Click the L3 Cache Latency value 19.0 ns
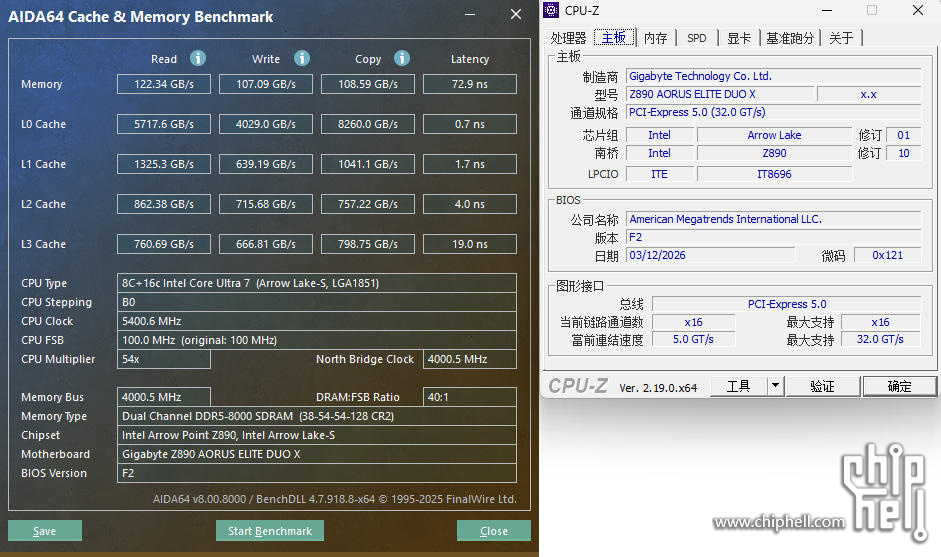The width and height of the screenshot is (941, 557). (470, 244)
